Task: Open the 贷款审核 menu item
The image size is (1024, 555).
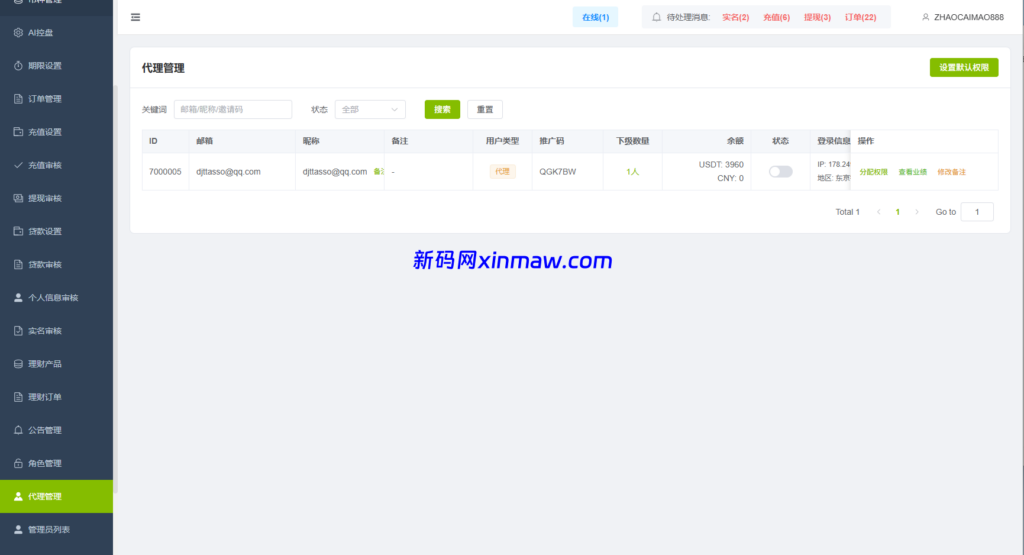Action: coord(56,264)
